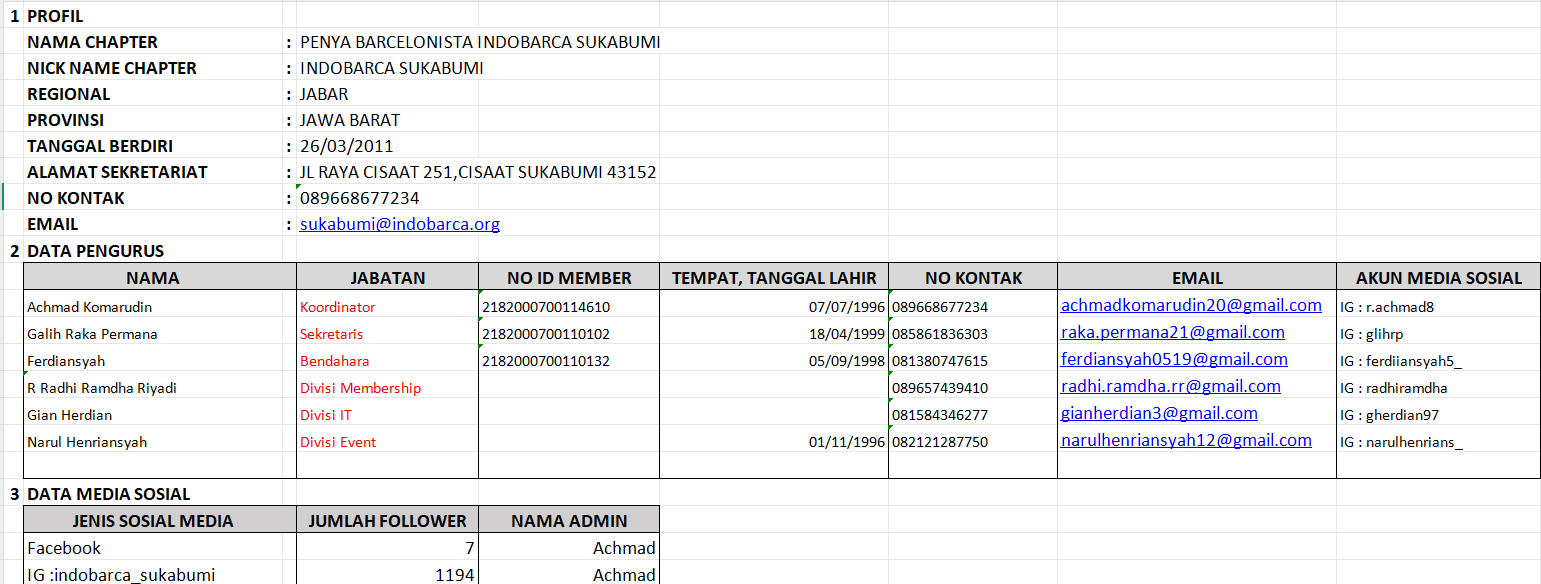
Task: Select contact number 081380747615
Action: click(x=973, y=361)
